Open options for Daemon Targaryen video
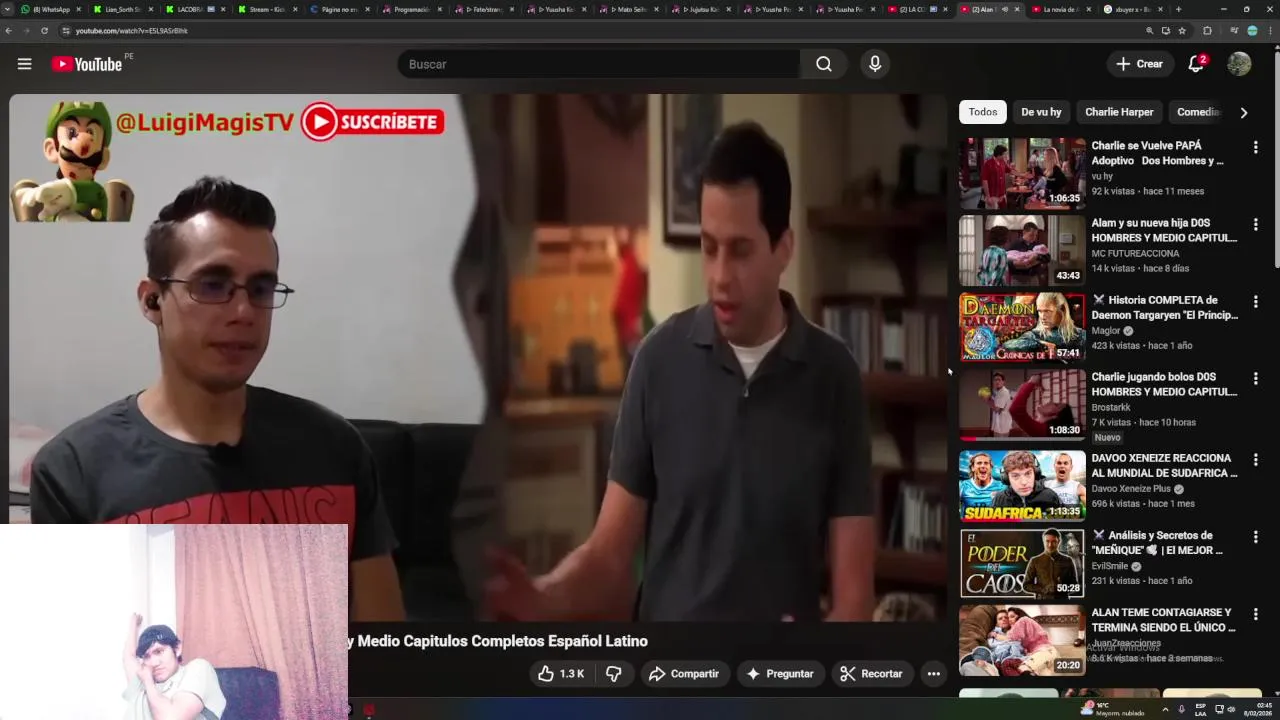Image resolution: width=1280 pixels, height=720 pixels. tap(1255, 301)
